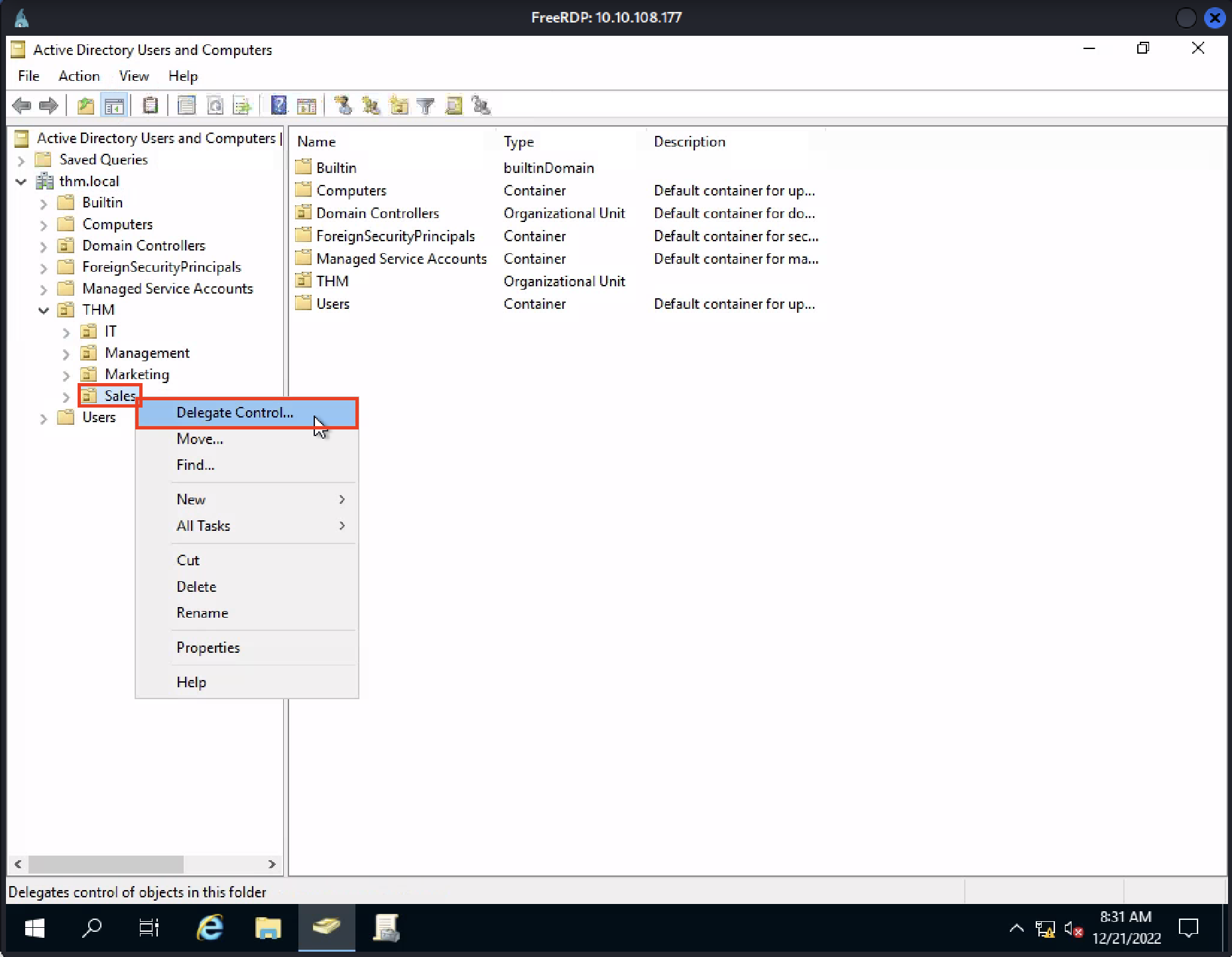Open the Properties toolbar icon

pyautogui.click(x=187, y=105)
